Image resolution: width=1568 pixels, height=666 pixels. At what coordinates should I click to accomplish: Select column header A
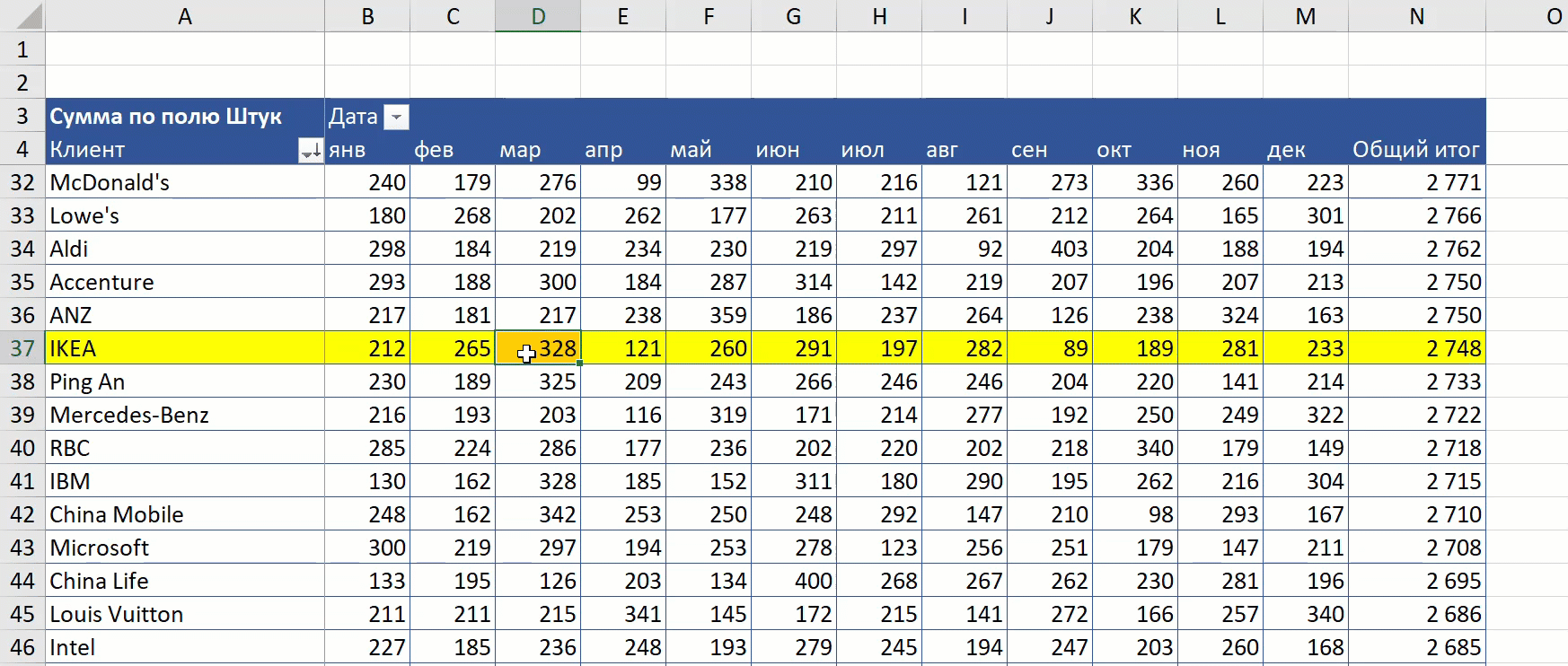185,16
